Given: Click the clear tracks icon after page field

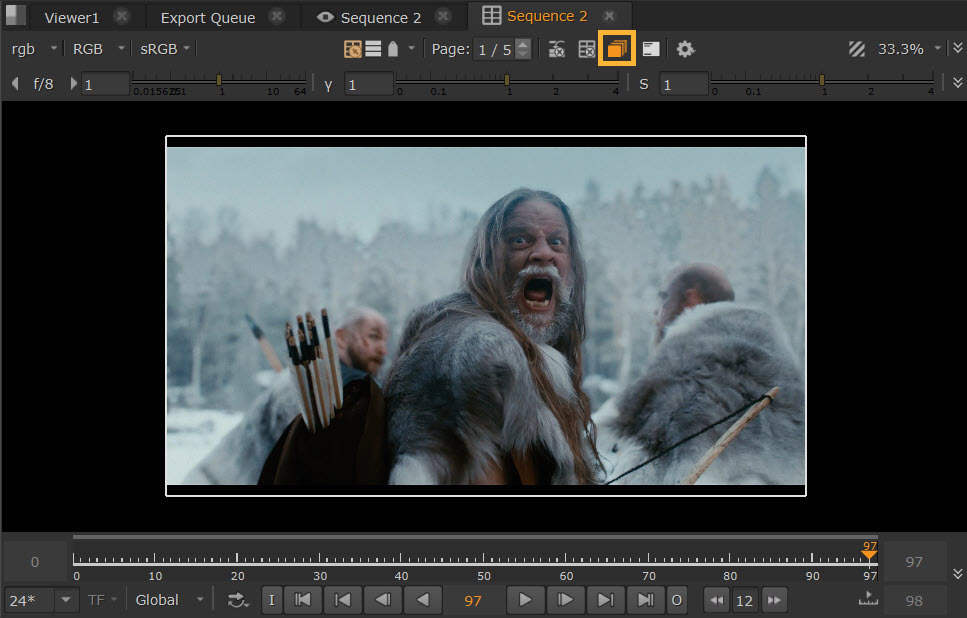Looking at the screenshot, I should point(557,49).
